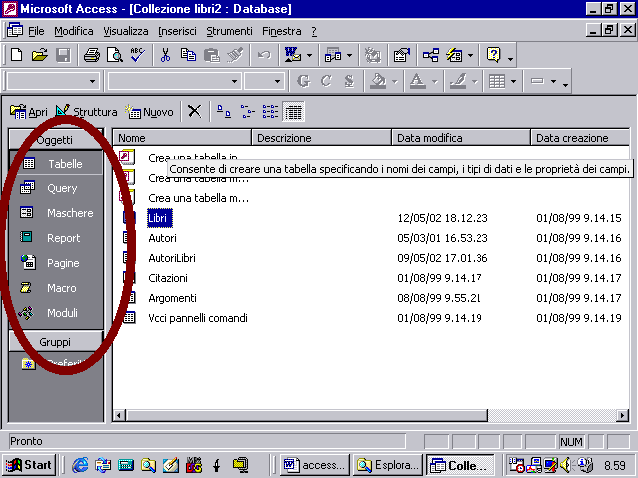
Task: Click the Struttura button
Action: (x=86, y=111)
